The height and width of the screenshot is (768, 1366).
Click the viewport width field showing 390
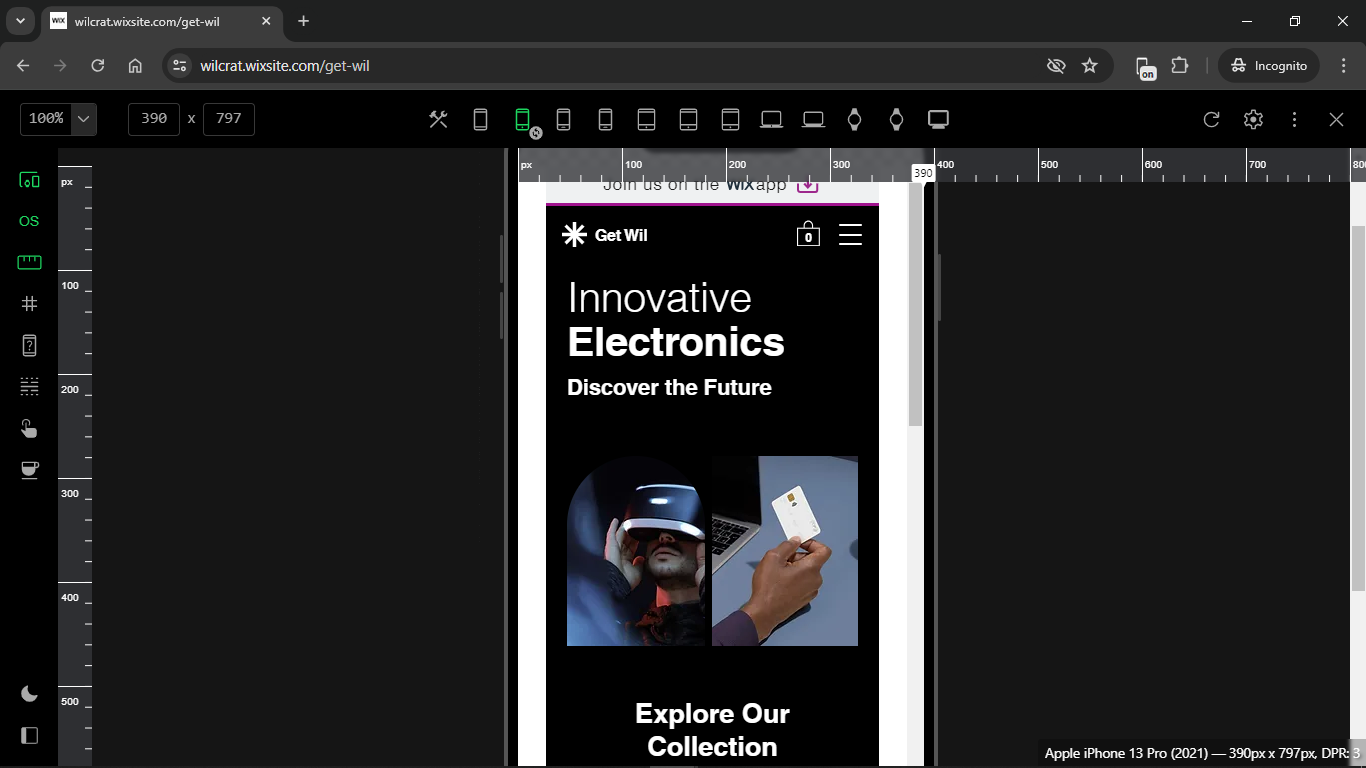point(154,119)
